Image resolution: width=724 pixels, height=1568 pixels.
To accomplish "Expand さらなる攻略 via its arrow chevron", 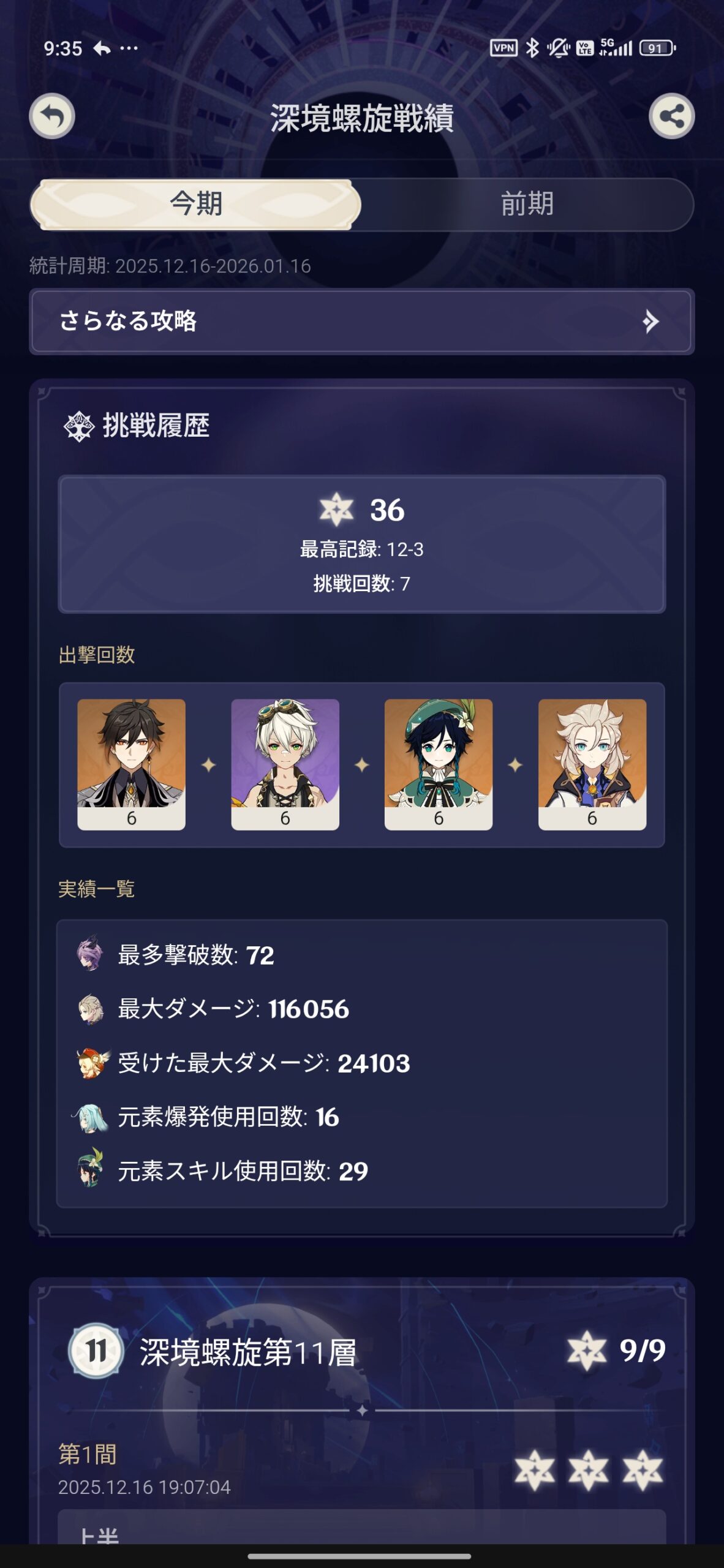I will click(650, 321).
